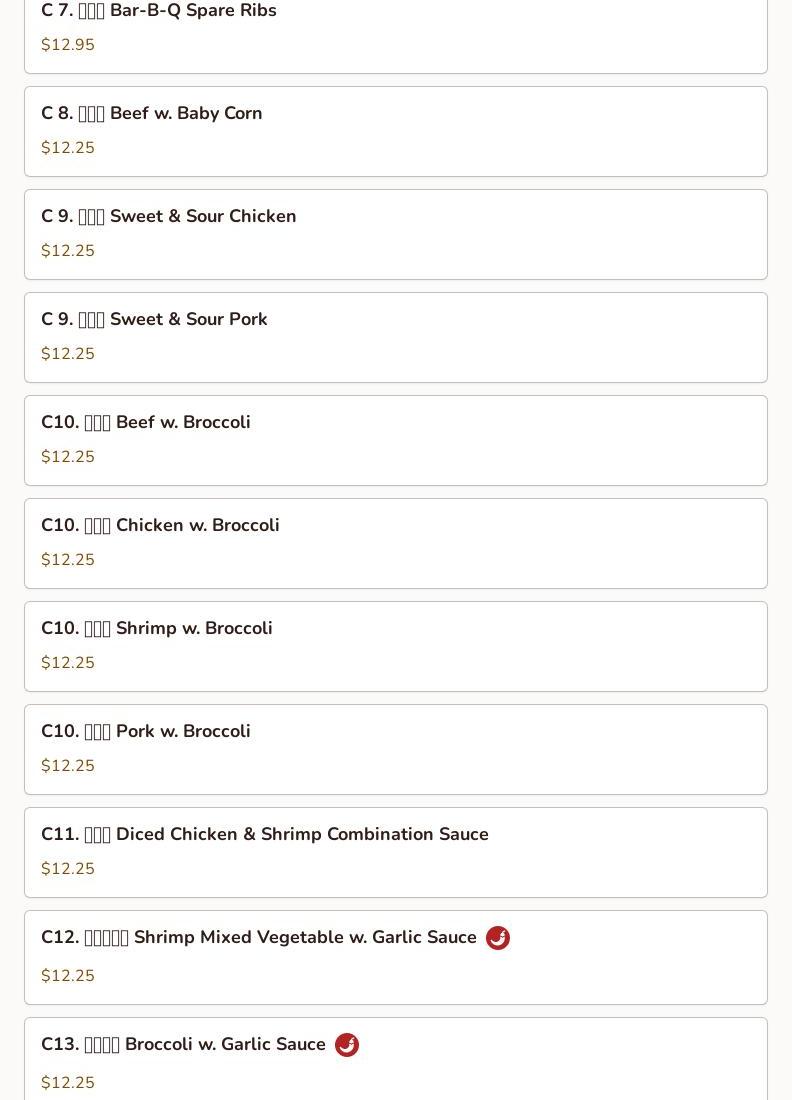Open C10 Shrimp w. Broccoli item
792x1100 pixels.
[x=396, y=646]
